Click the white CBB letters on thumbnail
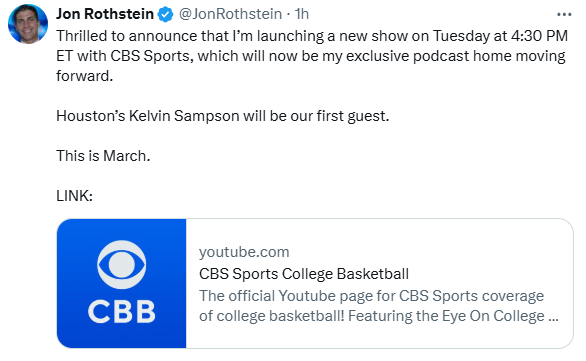The height and width of the screenshot is (361, 586). coord(121,312)
